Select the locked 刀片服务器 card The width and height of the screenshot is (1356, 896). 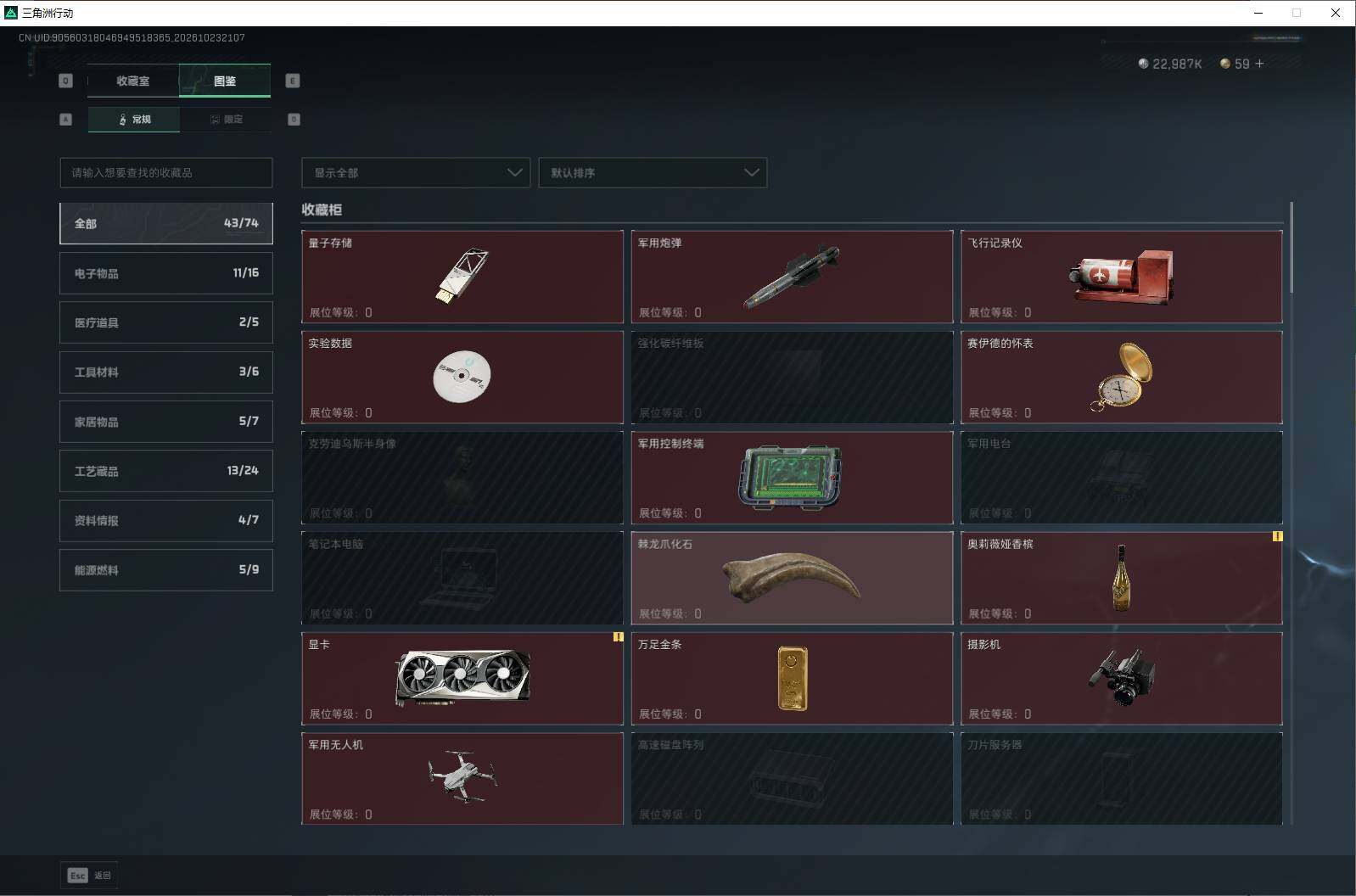point(1121,778)
